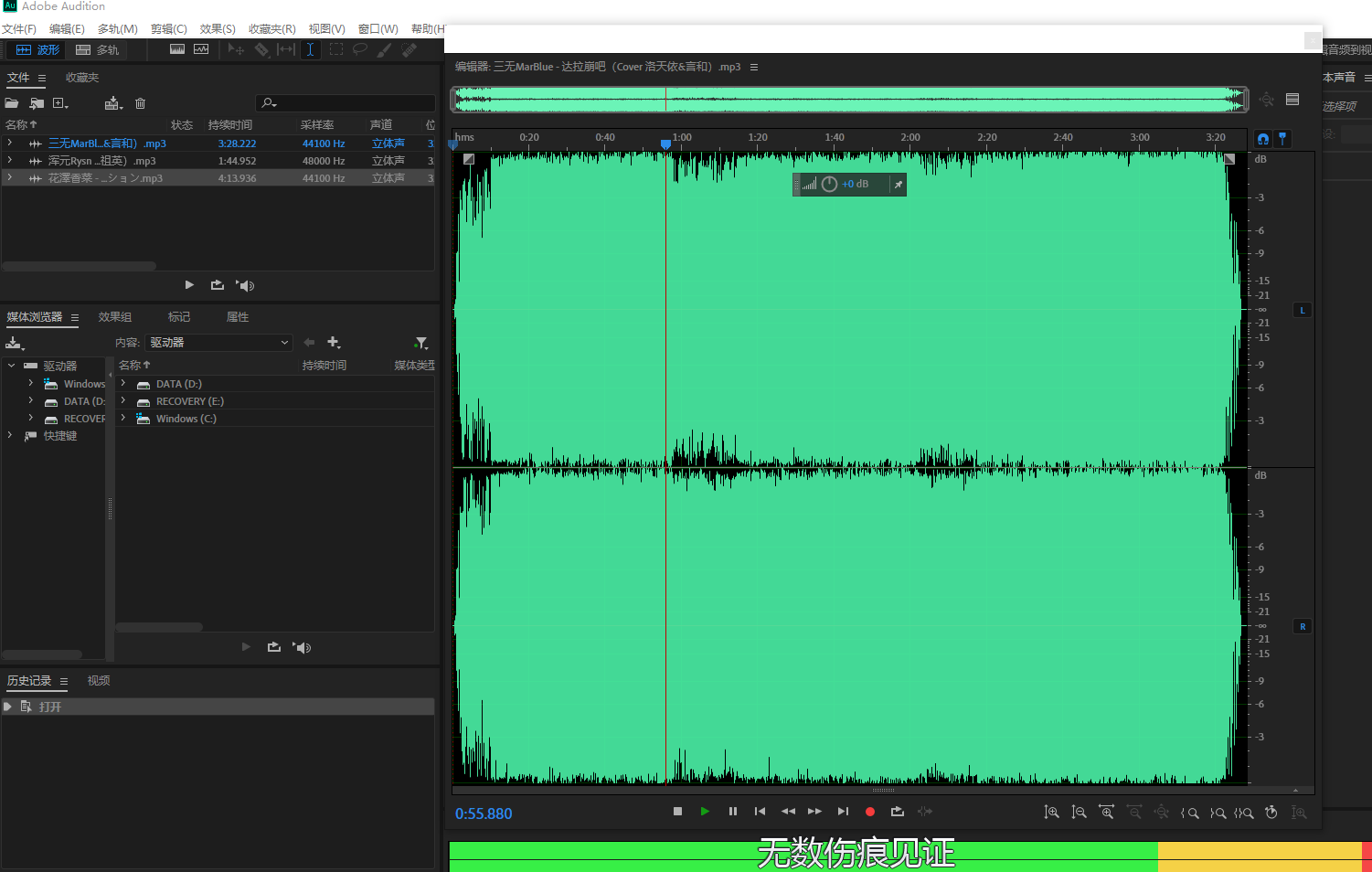Image resolution: width=1372 pixels, height=872 pixels.
Task: Toggle left channel L enable button
Action: coord(1303,310)
